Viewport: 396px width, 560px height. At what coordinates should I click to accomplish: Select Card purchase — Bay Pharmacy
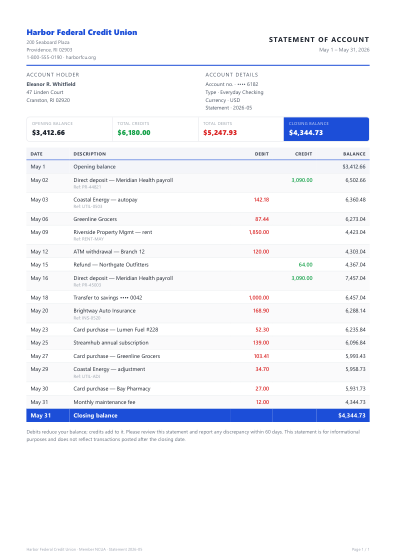112,389
